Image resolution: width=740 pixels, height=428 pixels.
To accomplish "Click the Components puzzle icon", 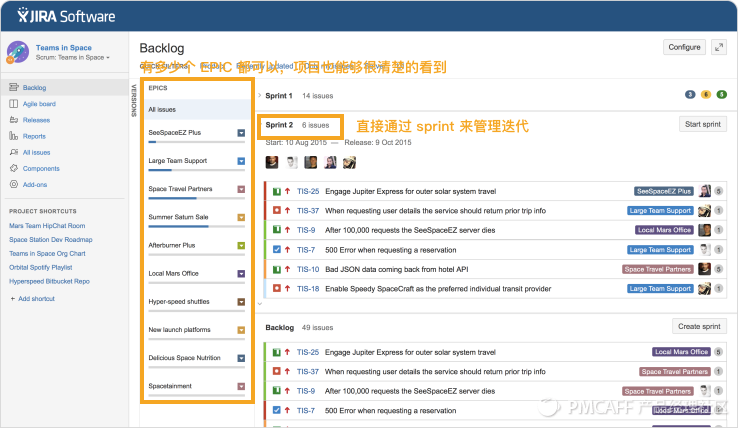I will pyautogui.click(x=14, y=168).
